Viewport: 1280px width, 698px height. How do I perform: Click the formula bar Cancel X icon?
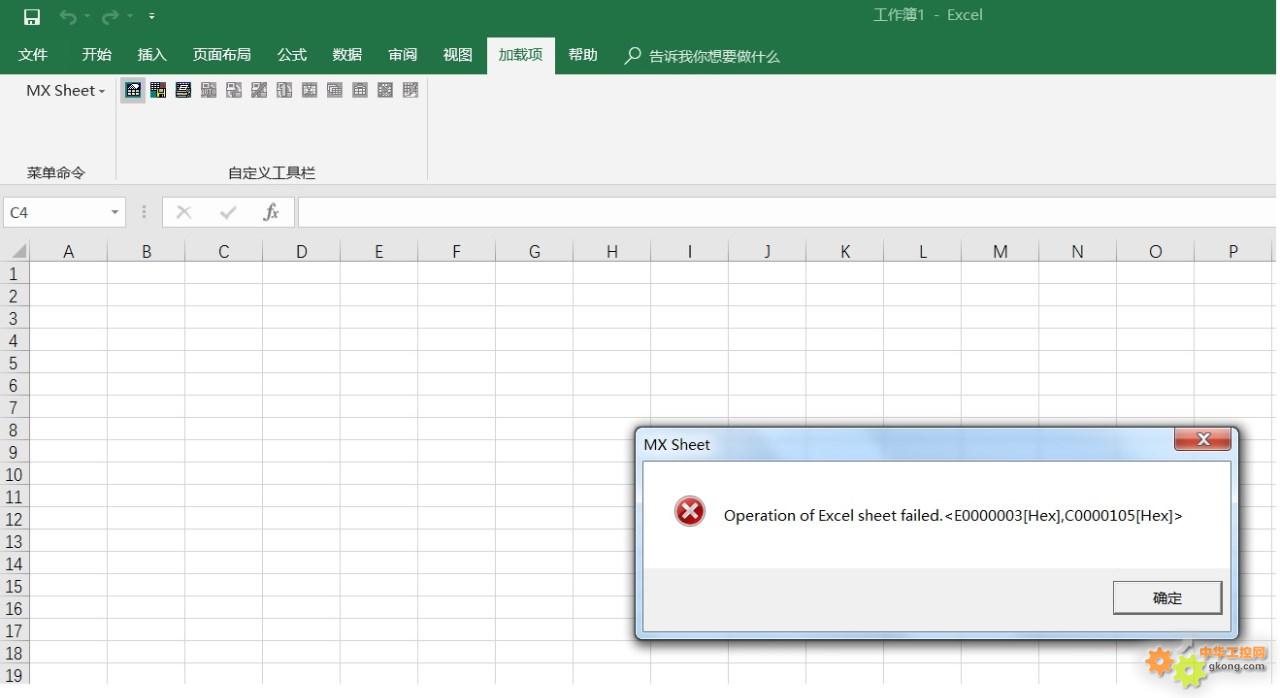point(184,212)
